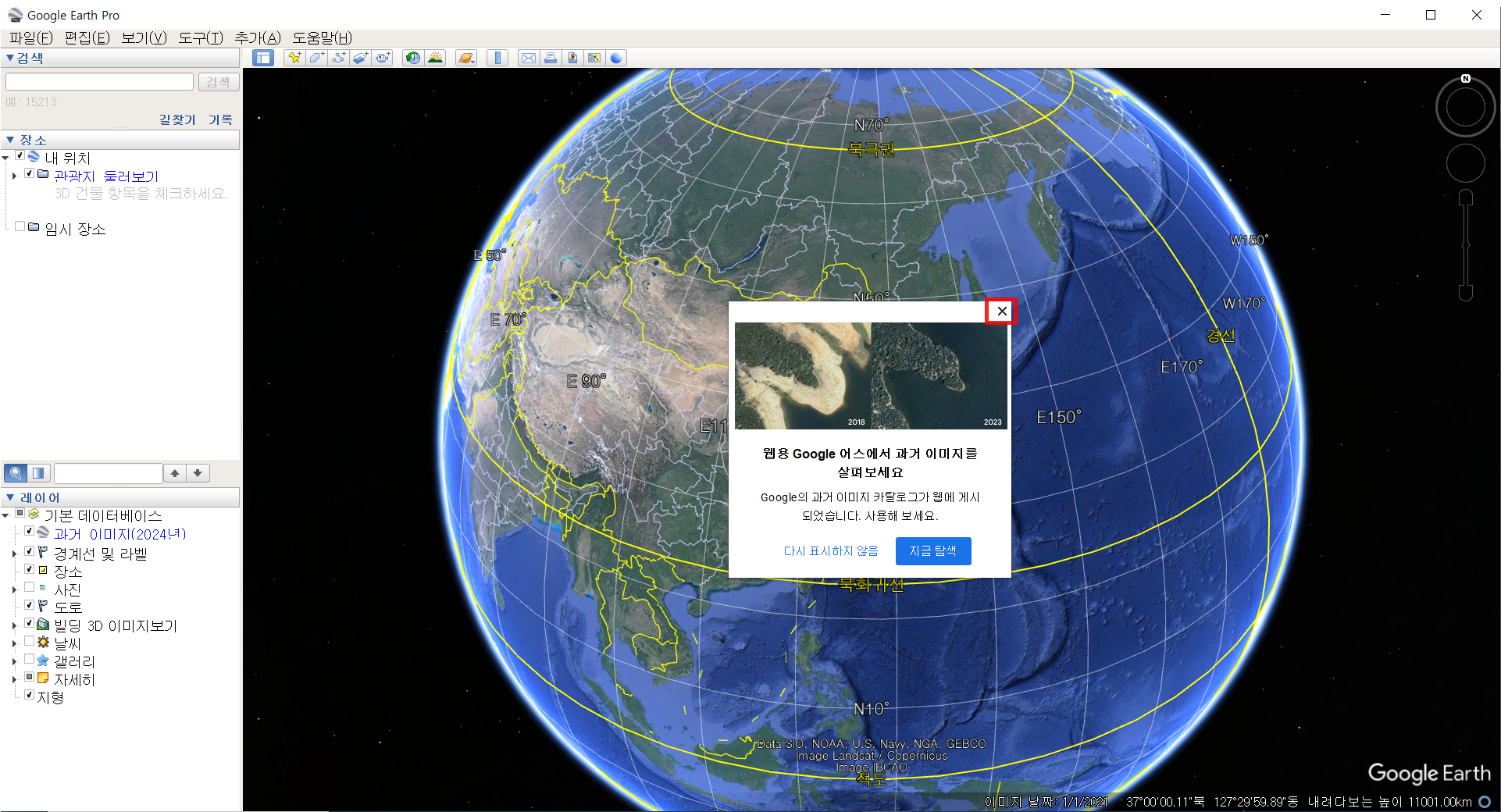Uncheck the 과거 이미지(2024년) layer

coord(29,532)
